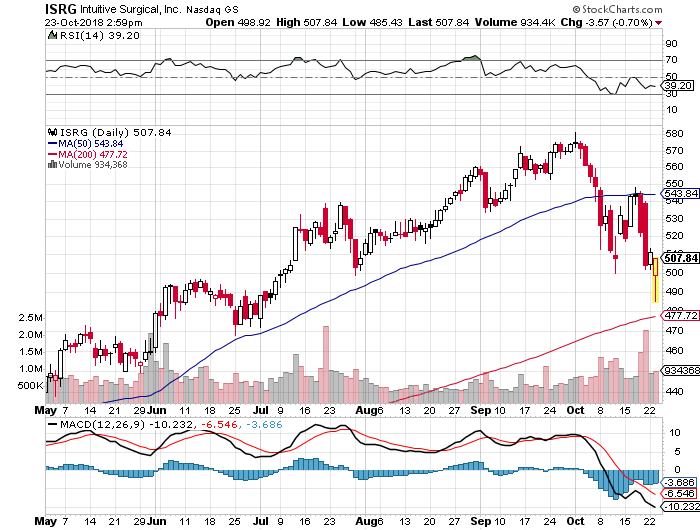The image size is (700, 530).
Task: Click the blue MA(50) legend line swatch
Action: point(53,143)
